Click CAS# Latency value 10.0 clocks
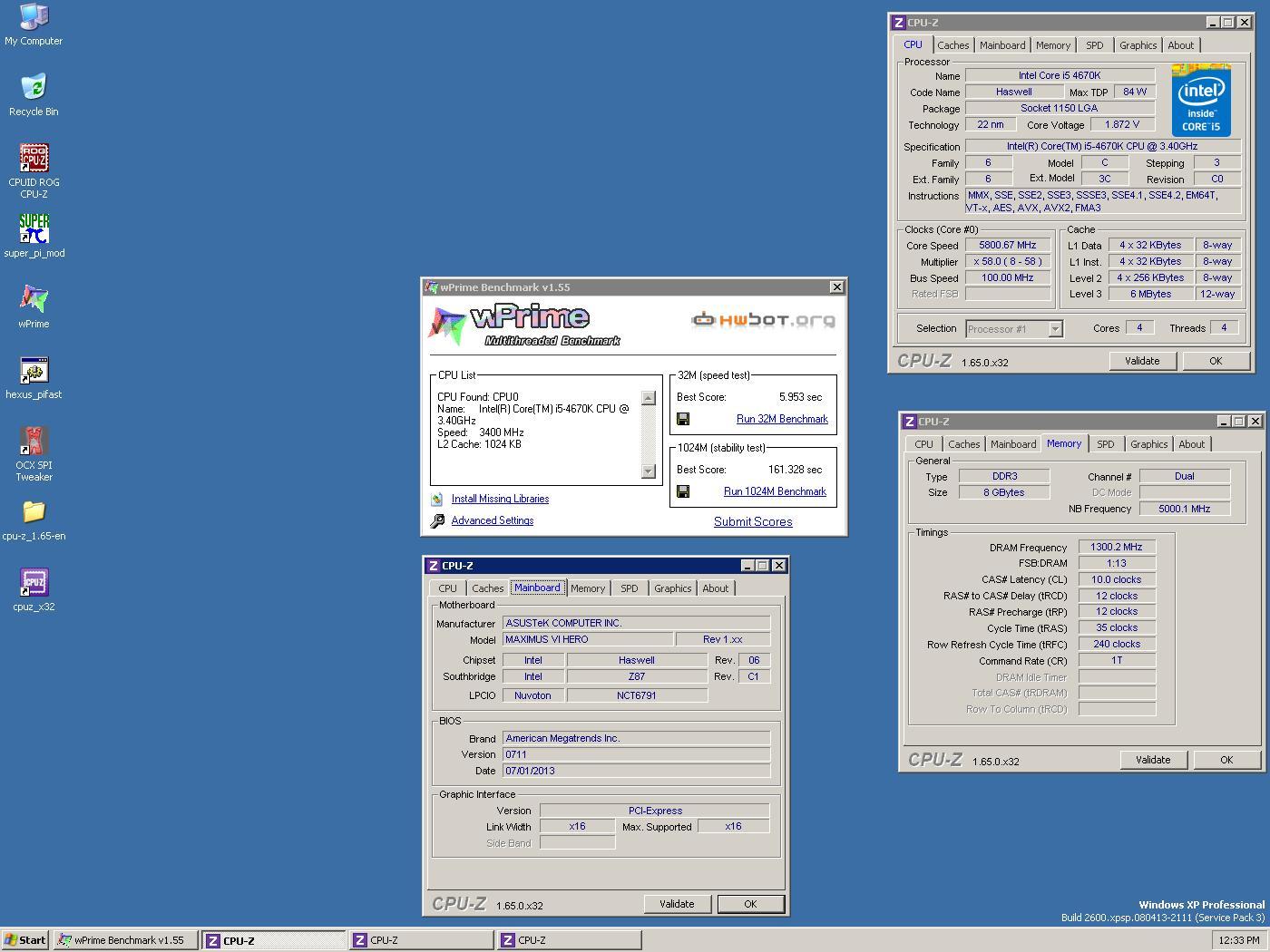The height and width of the screenshot is (952, 1270). tap(1117, 579)
